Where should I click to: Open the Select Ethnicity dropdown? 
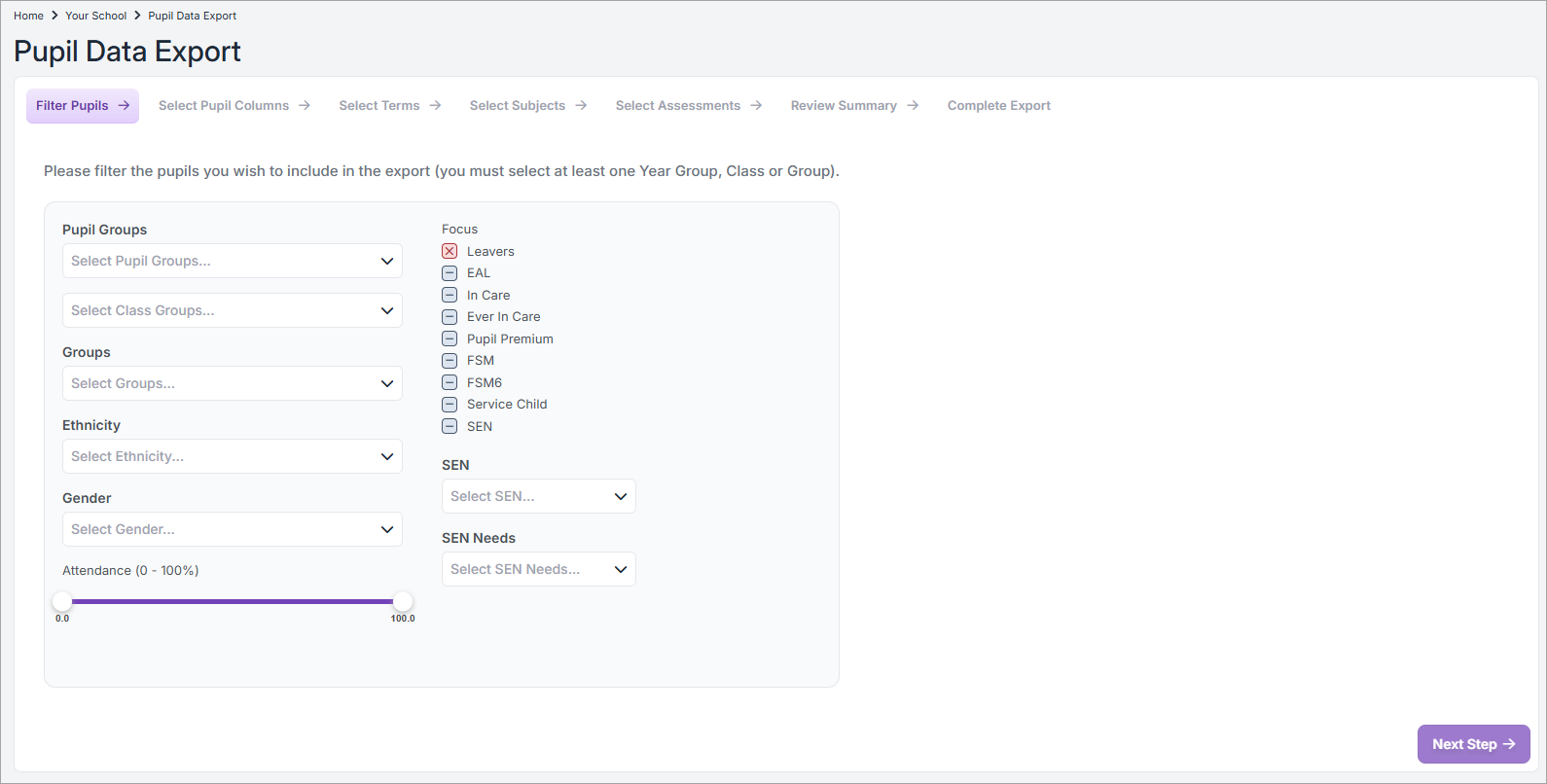pos(232,456)
